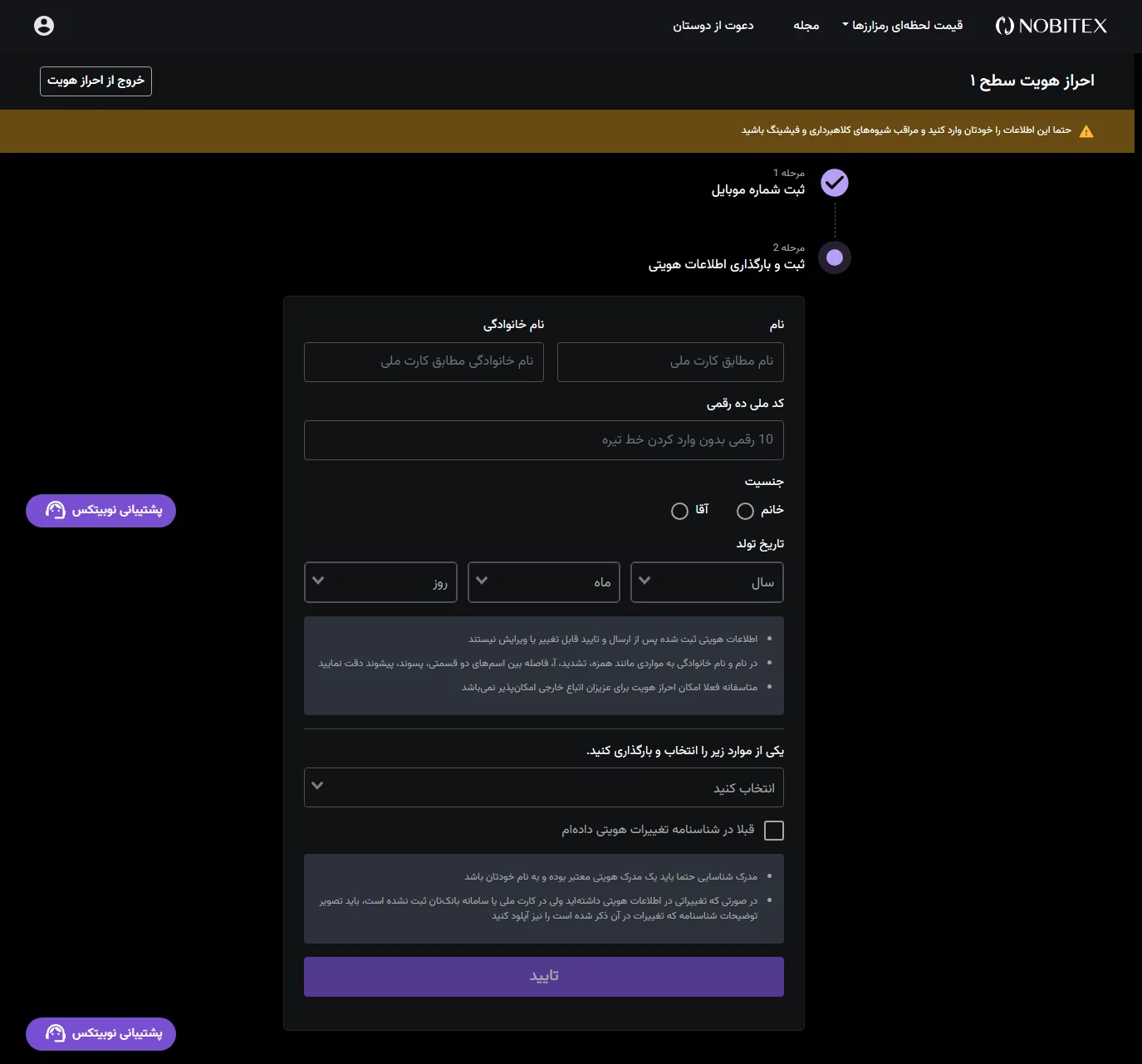This screenshot has width=1142, height=1064.
Task: Open the ماه birth month dropdown
Action: tap(544, 581)
